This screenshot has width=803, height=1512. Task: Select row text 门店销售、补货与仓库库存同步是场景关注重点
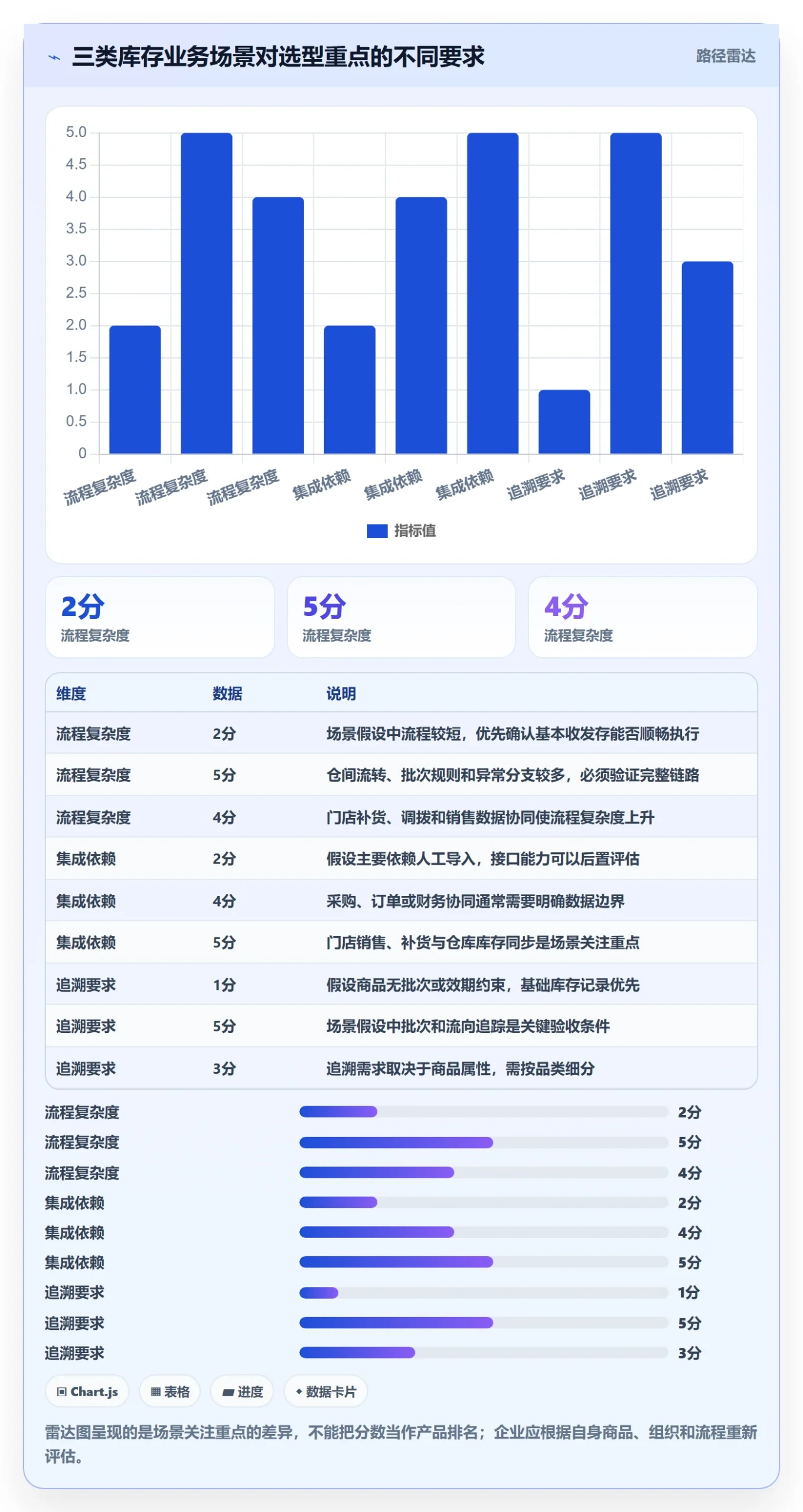[483, 943]
